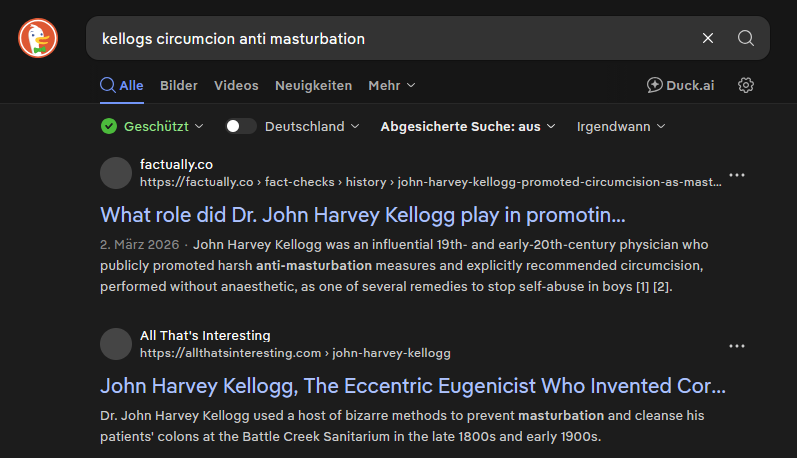797x458 pixels.
Task: Click the magnifying glass search button
Action: click(746, 38)
